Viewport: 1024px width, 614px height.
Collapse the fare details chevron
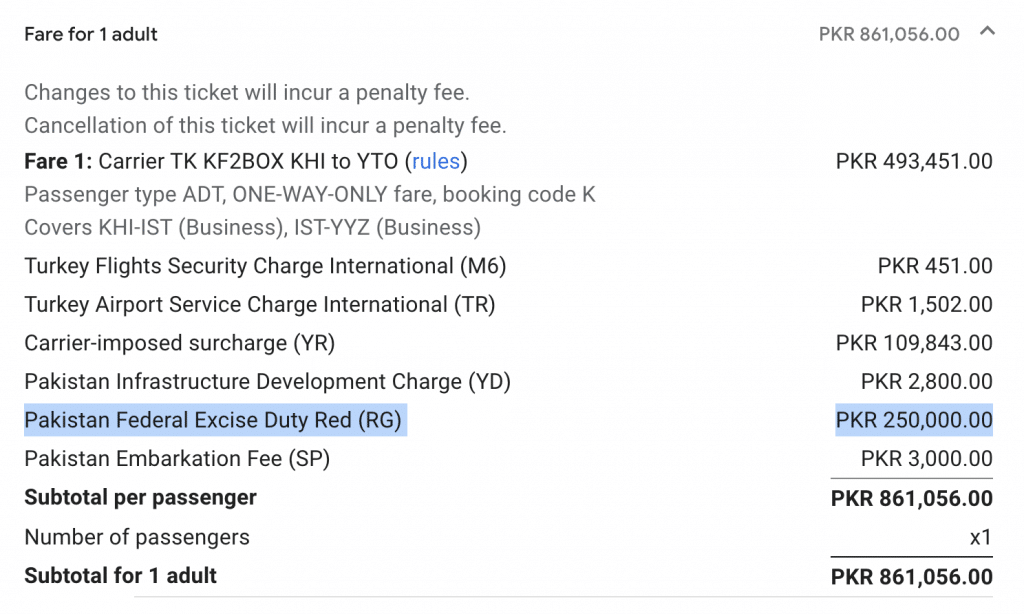(987, 32)
